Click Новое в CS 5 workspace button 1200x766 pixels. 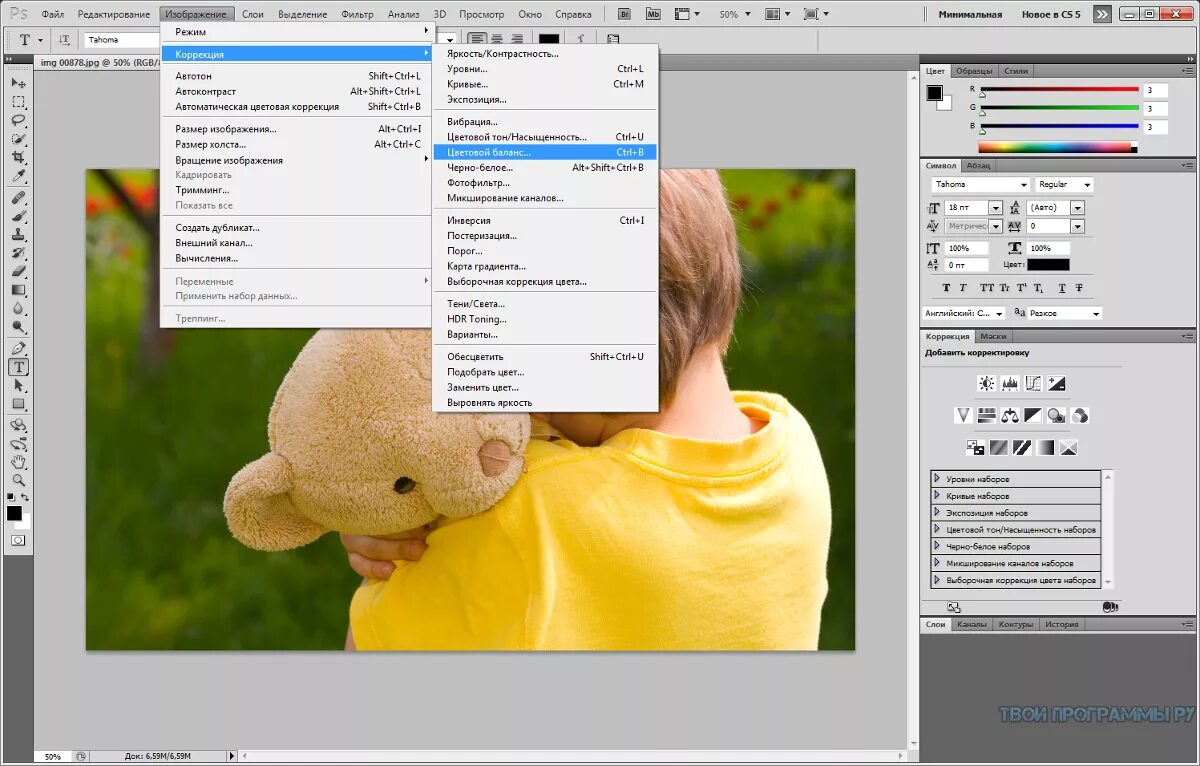click(1050, 14)
